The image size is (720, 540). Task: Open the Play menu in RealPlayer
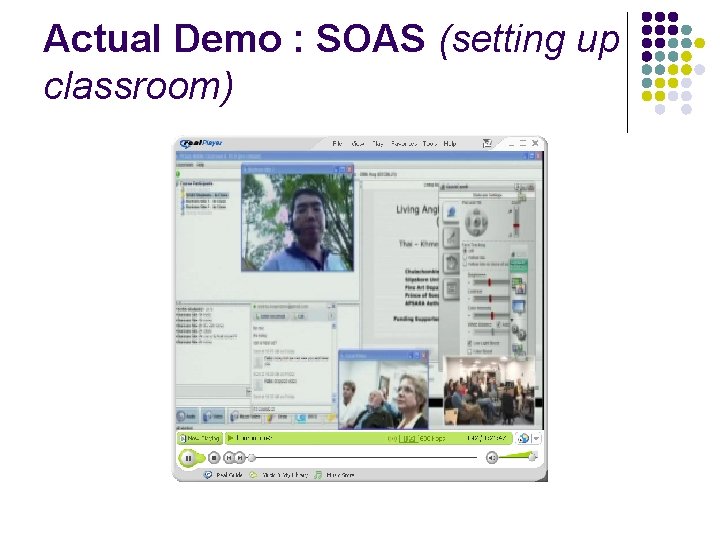(377, 144)
